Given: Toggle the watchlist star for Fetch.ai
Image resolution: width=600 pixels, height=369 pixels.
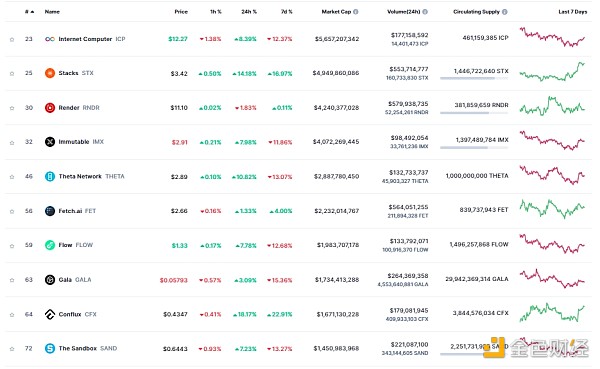Looking at the screenshot, I should [x=12, y=211].
